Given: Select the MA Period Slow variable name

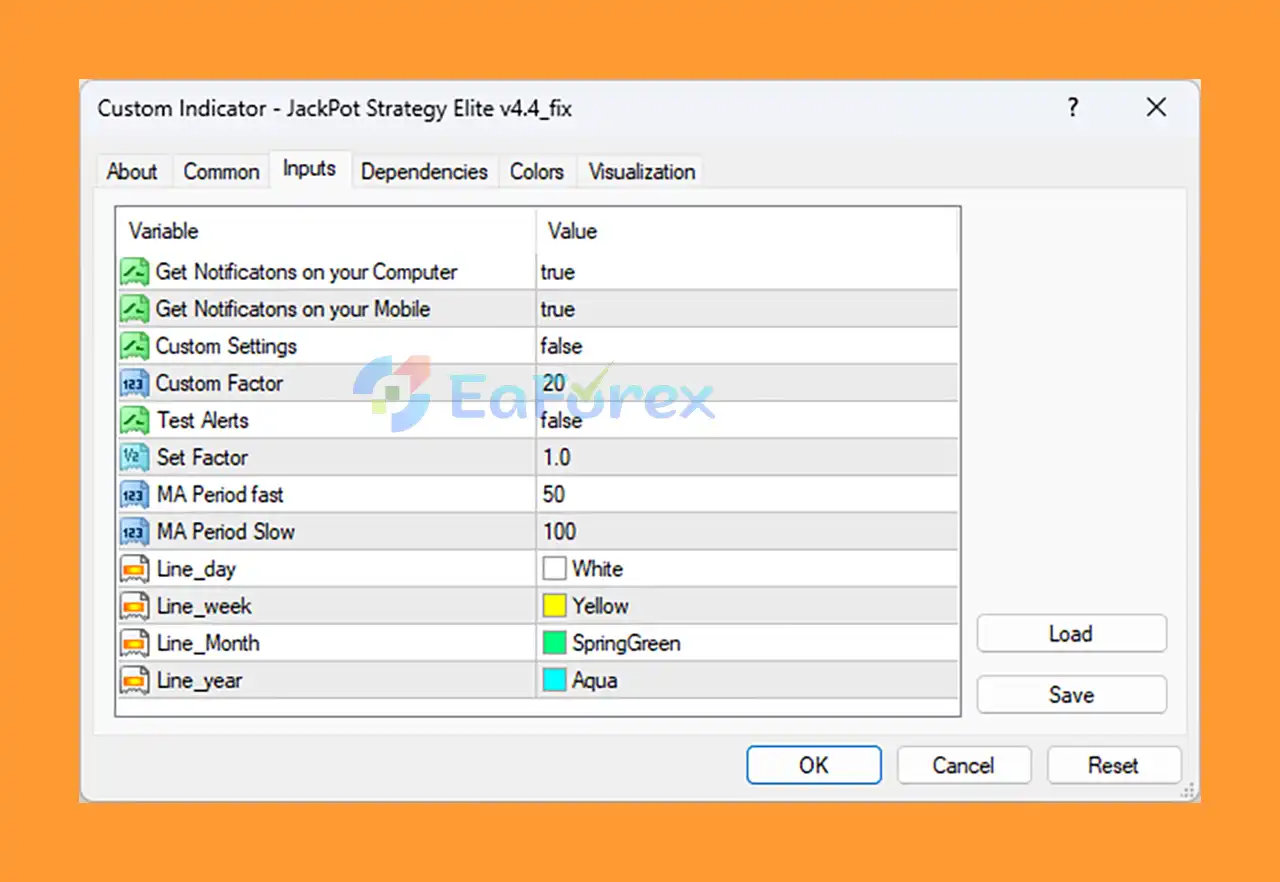Looking at the screenshot, I should tap(225, 531).
